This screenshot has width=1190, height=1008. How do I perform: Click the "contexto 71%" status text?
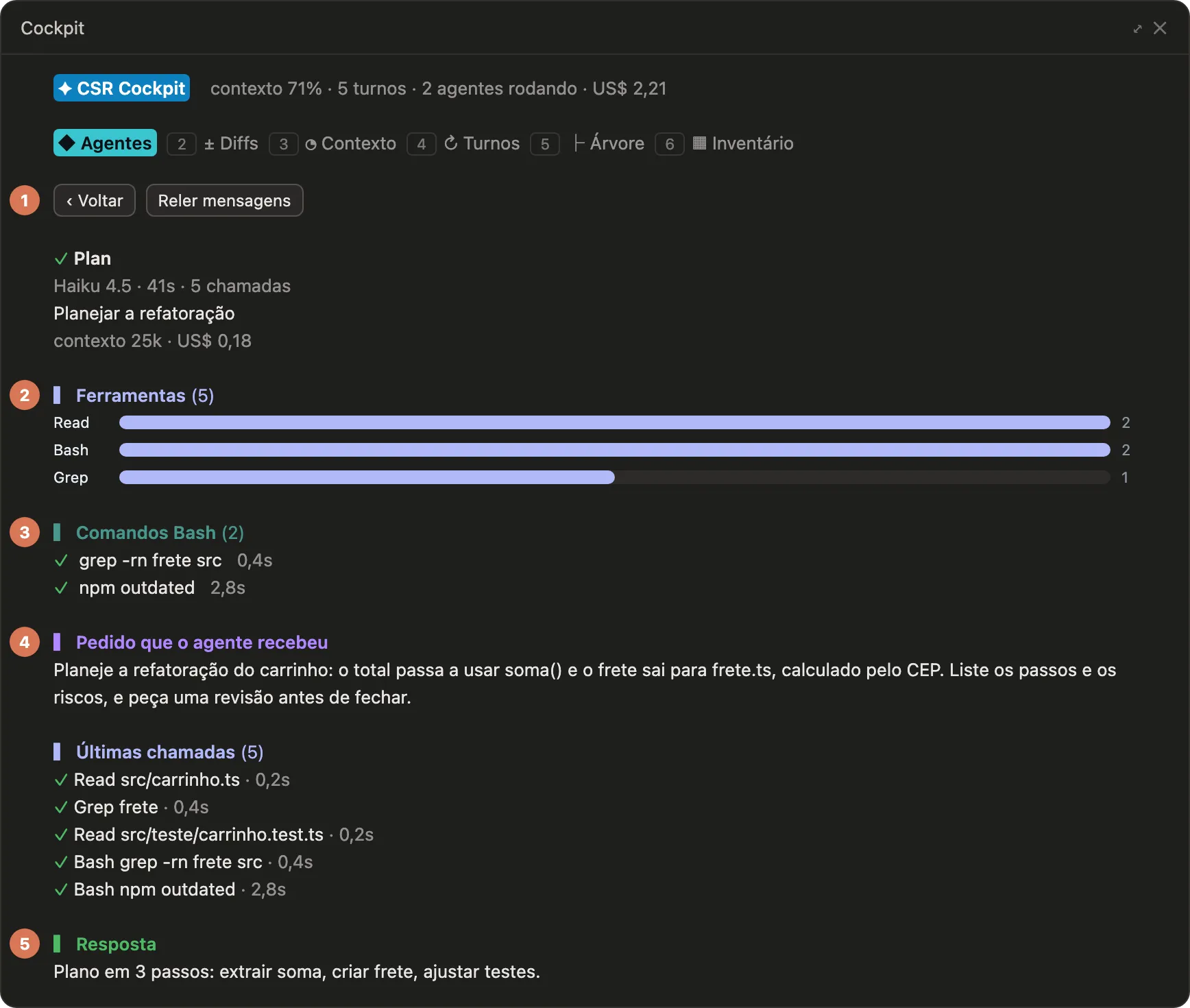266,88
